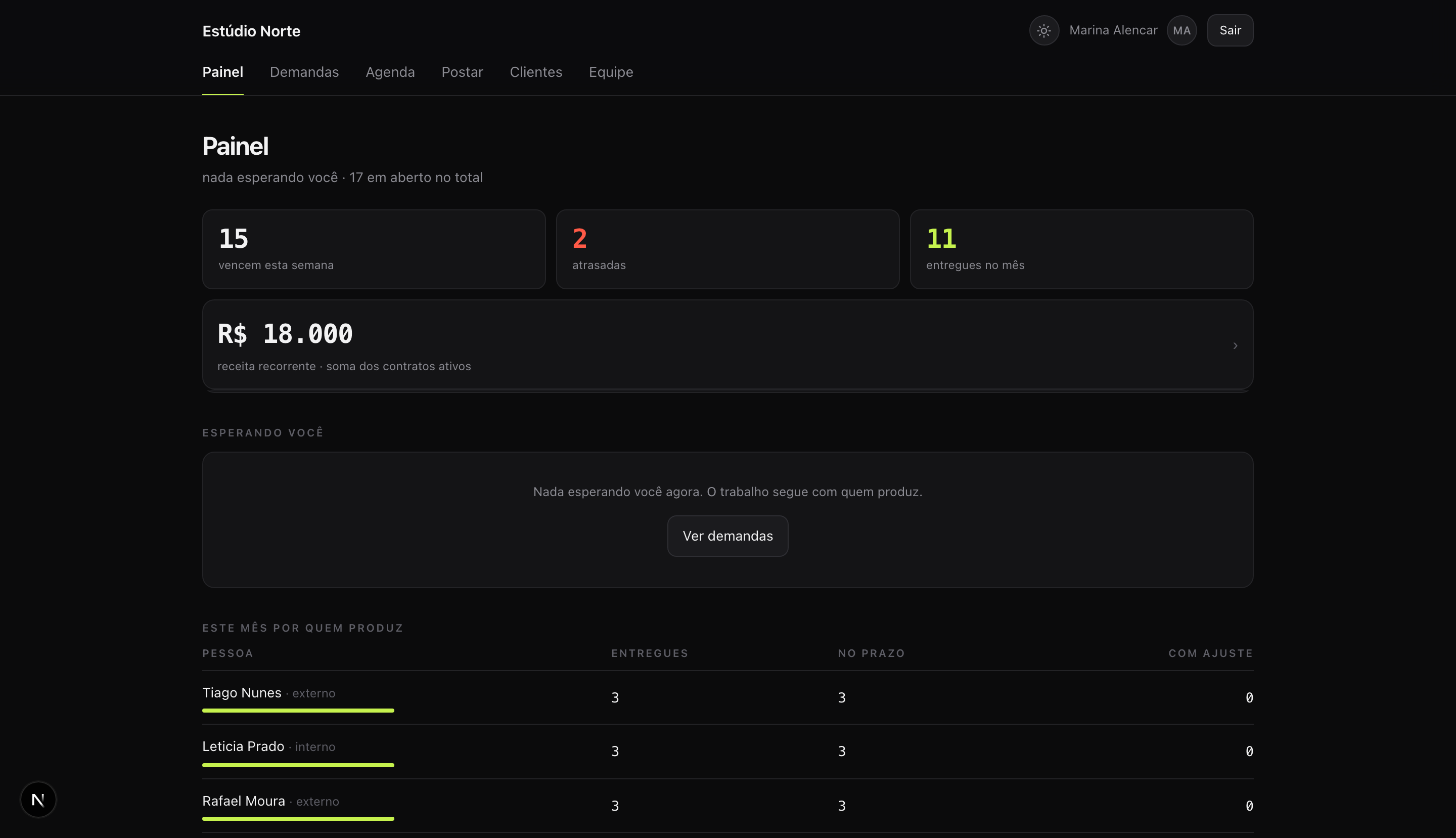Open the Agenda tab
The image size is (1456, 838).
pos(390,72)
